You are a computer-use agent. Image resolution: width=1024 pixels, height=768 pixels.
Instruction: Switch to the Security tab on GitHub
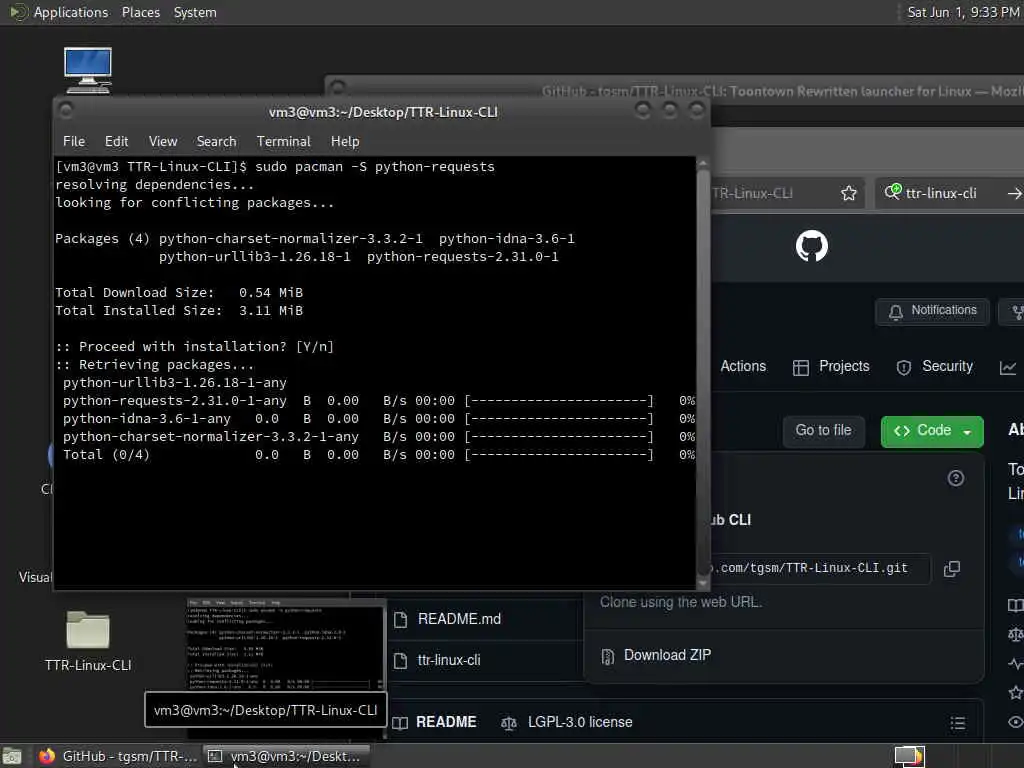(x=935, y=366)
